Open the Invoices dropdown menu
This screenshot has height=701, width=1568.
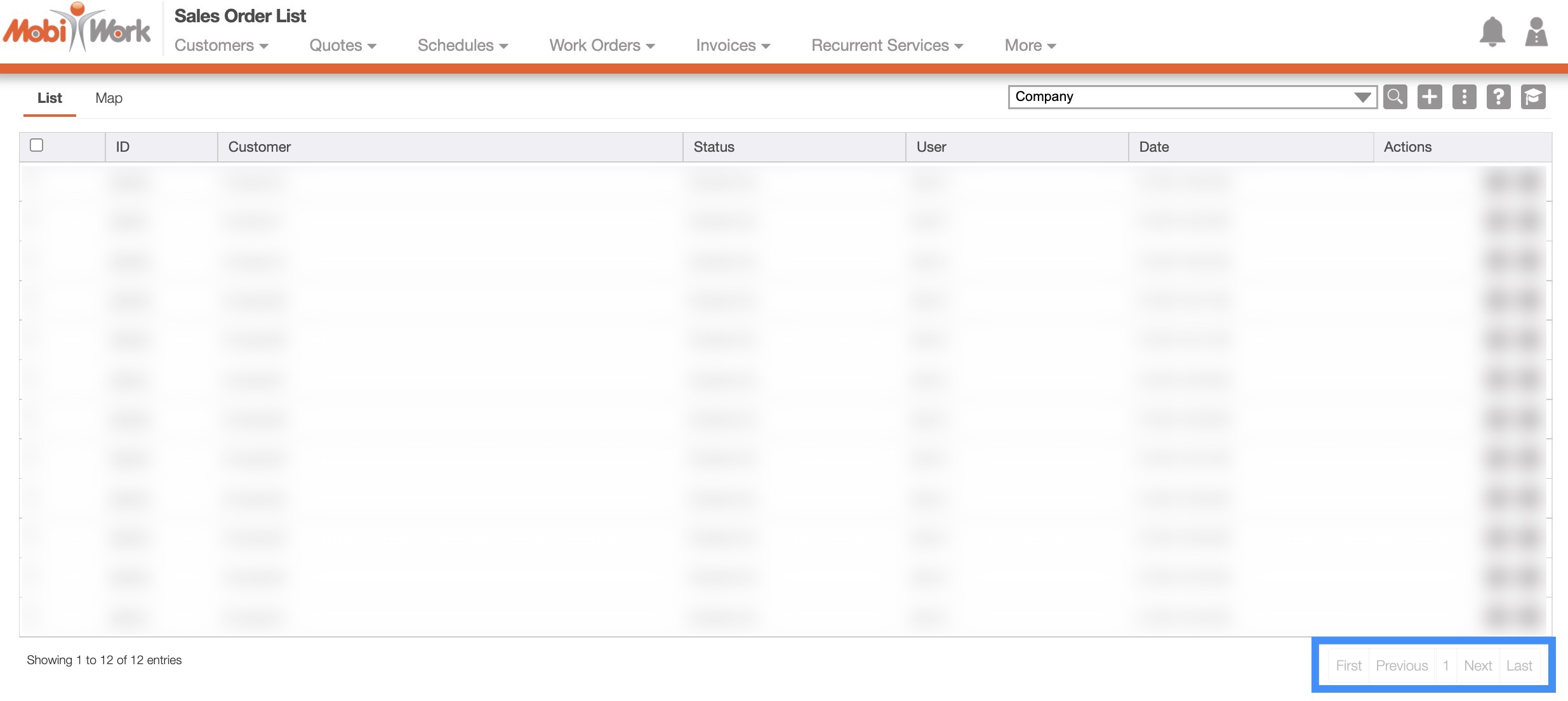[x=733, y=46]
